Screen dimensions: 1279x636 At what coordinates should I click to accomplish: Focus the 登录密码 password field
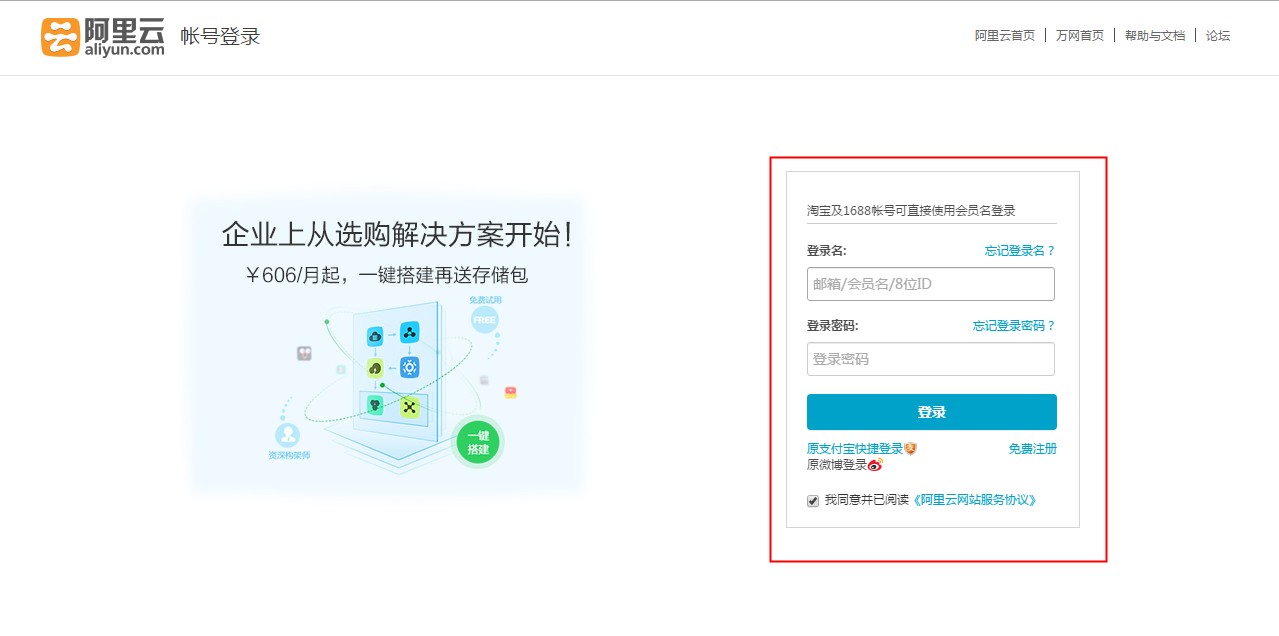point(930,359)
